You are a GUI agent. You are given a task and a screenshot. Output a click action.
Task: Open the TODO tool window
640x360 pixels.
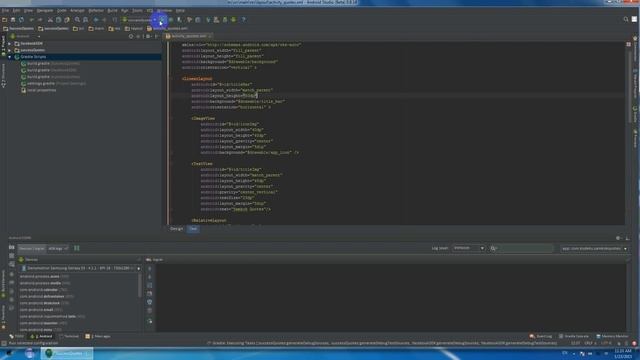[x=16, y=337]
